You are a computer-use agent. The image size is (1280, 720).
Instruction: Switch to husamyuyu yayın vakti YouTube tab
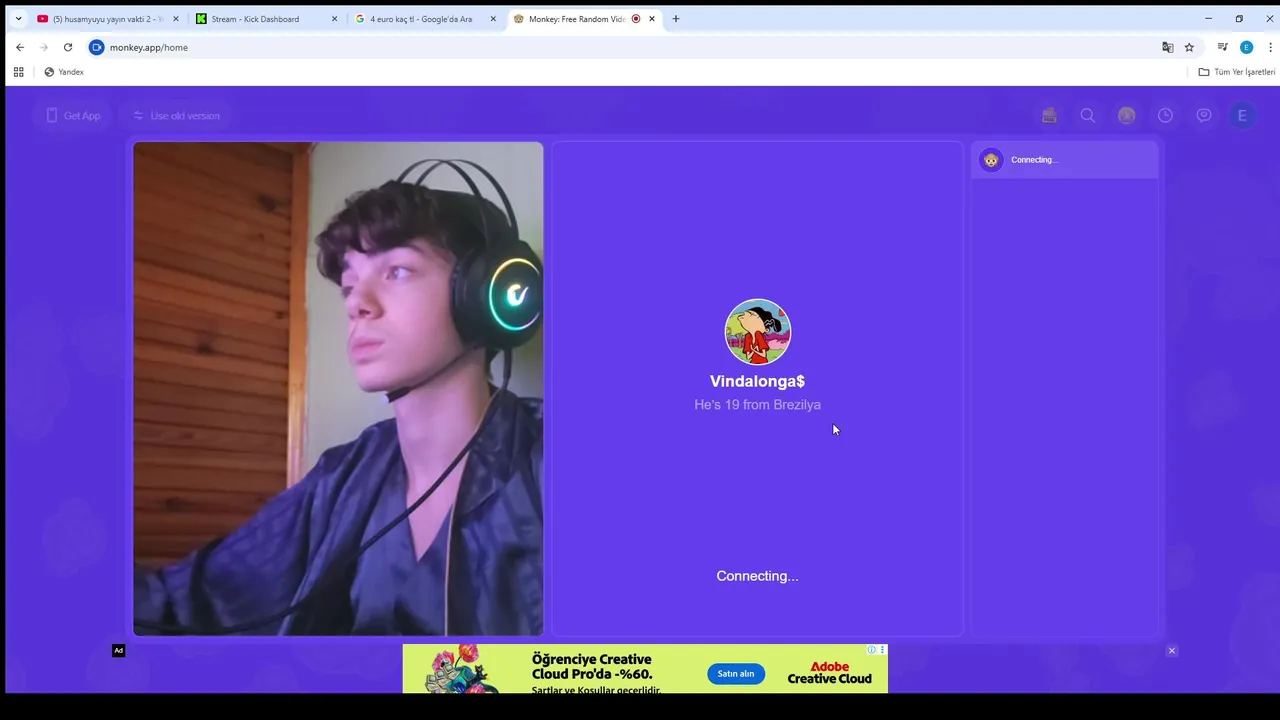tap(106, 19)
